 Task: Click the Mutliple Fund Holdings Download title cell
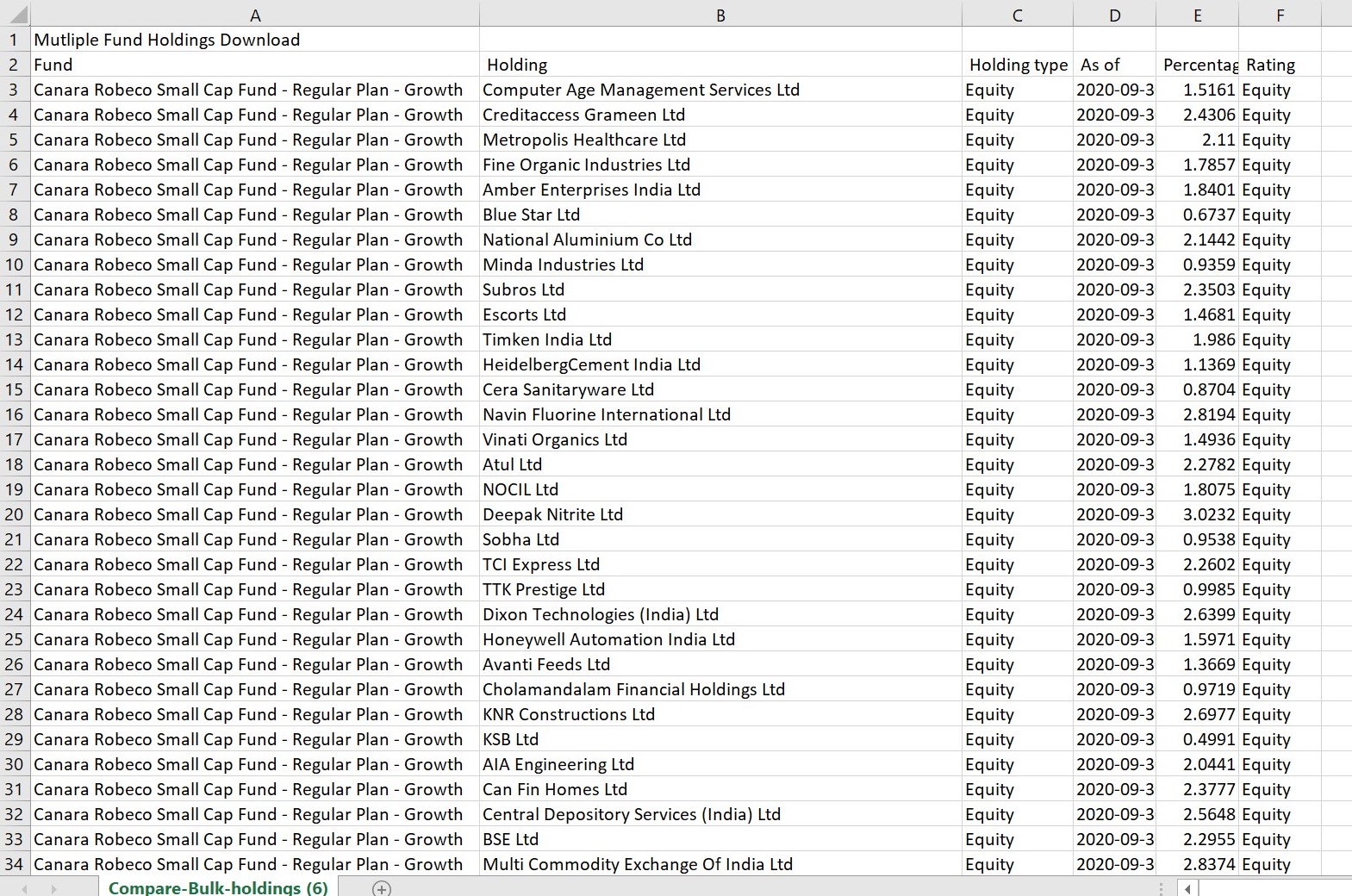tap(167, 40)
